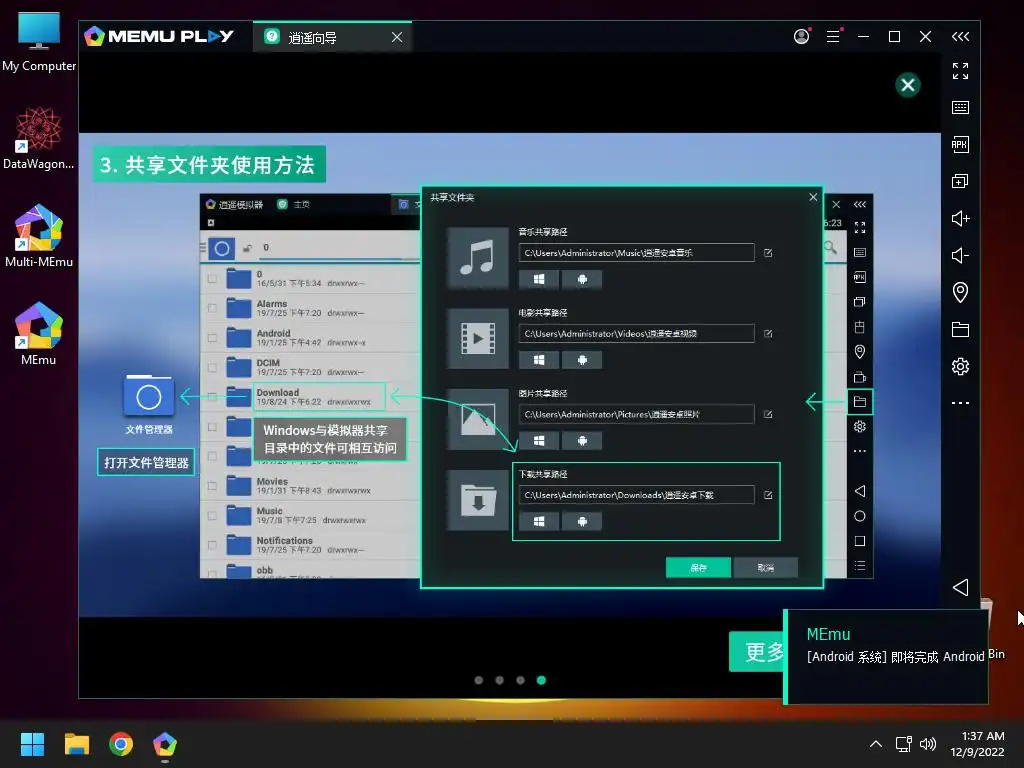Screen dimensions: 1024x768
Task: Decrease the emulator volume
Action: pos(960,255)
